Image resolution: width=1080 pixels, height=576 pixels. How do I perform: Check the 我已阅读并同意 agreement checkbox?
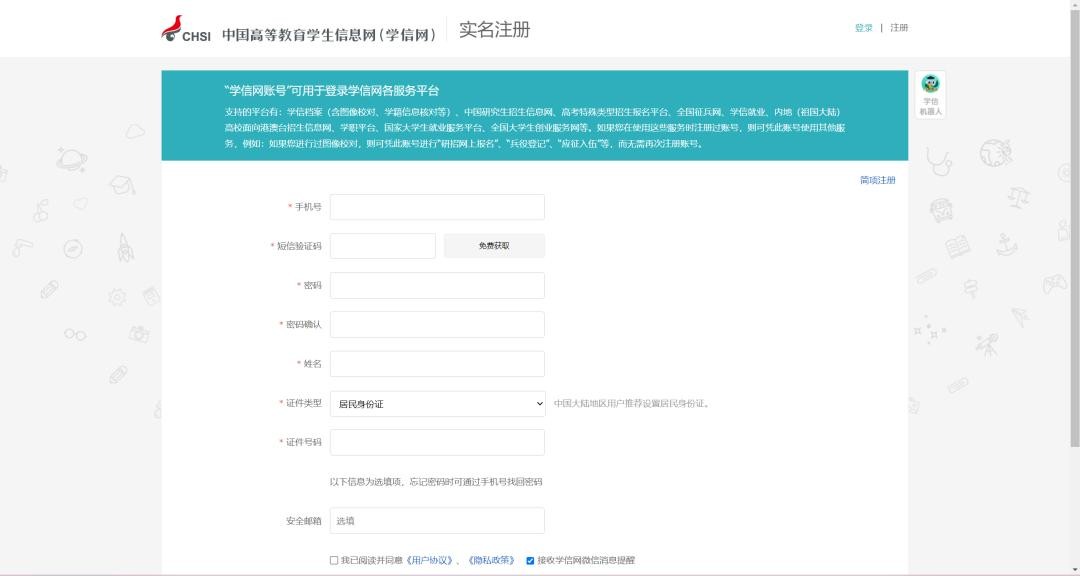pos(334,561)
